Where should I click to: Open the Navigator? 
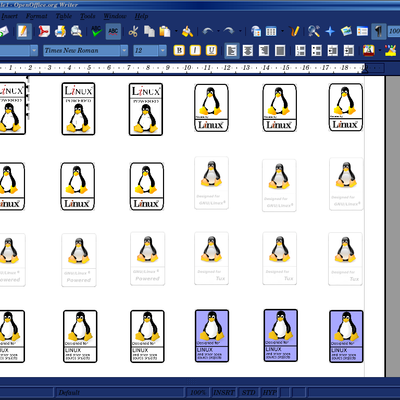(330, 32)
